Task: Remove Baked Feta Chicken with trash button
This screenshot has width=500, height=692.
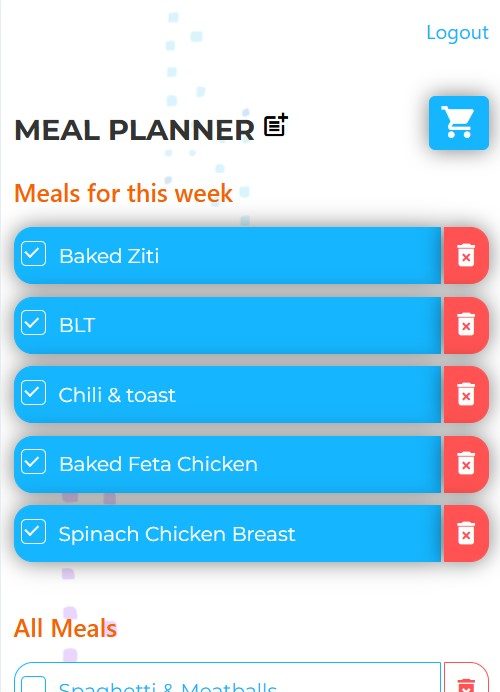Action: pyautogui.click(x=466, y=464)
